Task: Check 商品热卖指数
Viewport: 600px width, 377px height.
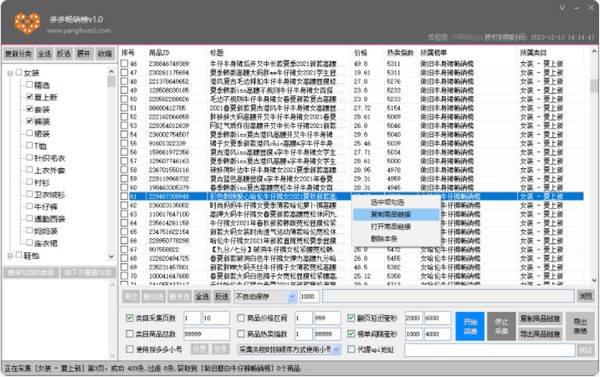Action: pyautogui.click(x=241, y=334)
